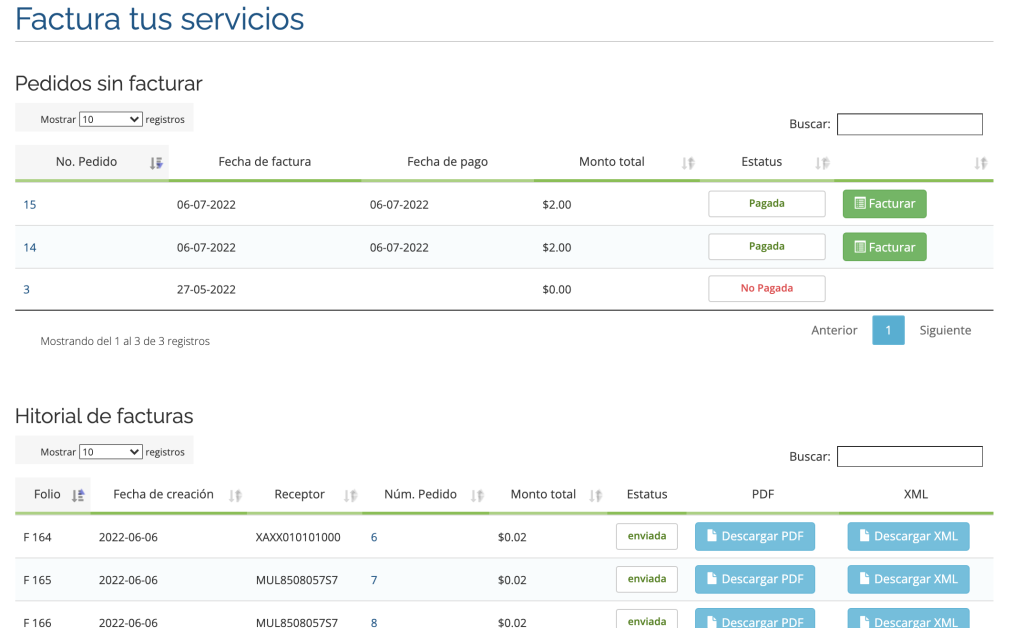Click the Pagada status badge of order 15

pyautogui.click(x=767, y=204)
